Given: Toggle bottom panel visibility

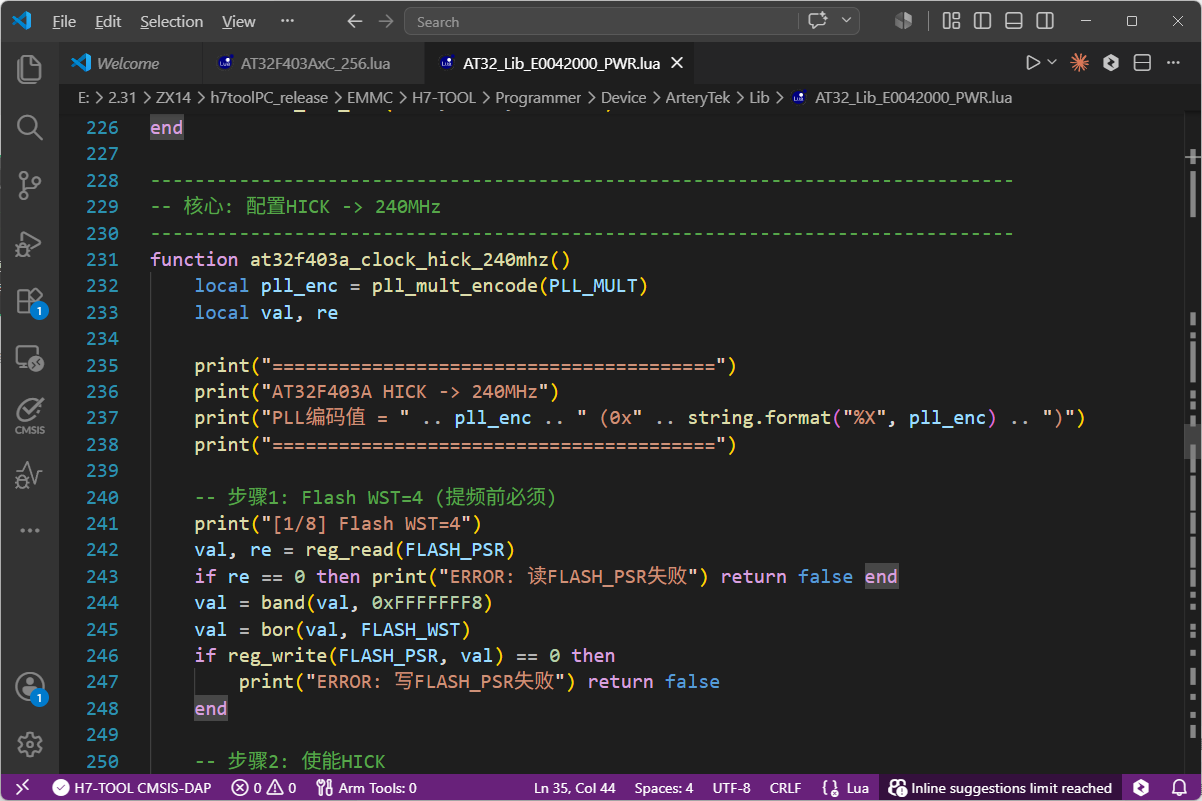Looking at the screenshot, I should (x=1013, y=21).
